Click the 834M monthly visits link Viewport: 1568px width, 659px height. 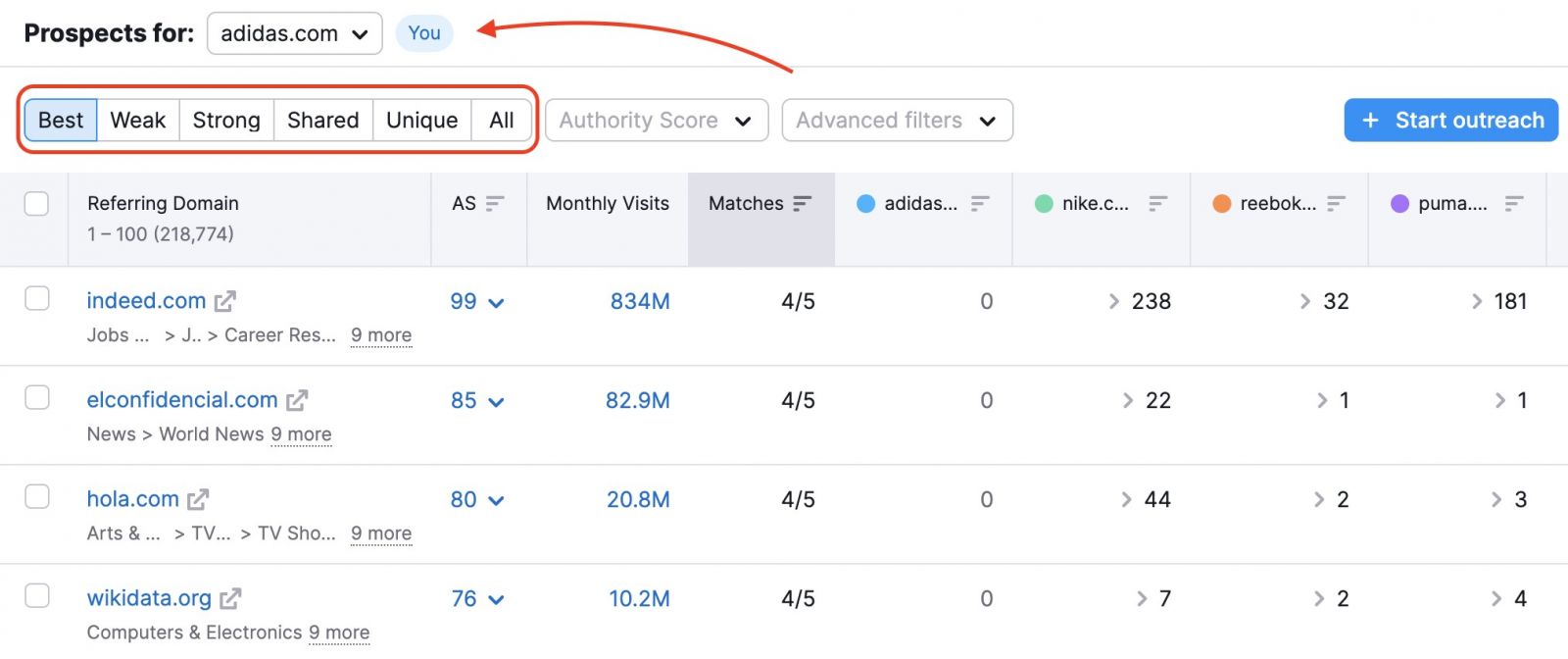(640, 301)
